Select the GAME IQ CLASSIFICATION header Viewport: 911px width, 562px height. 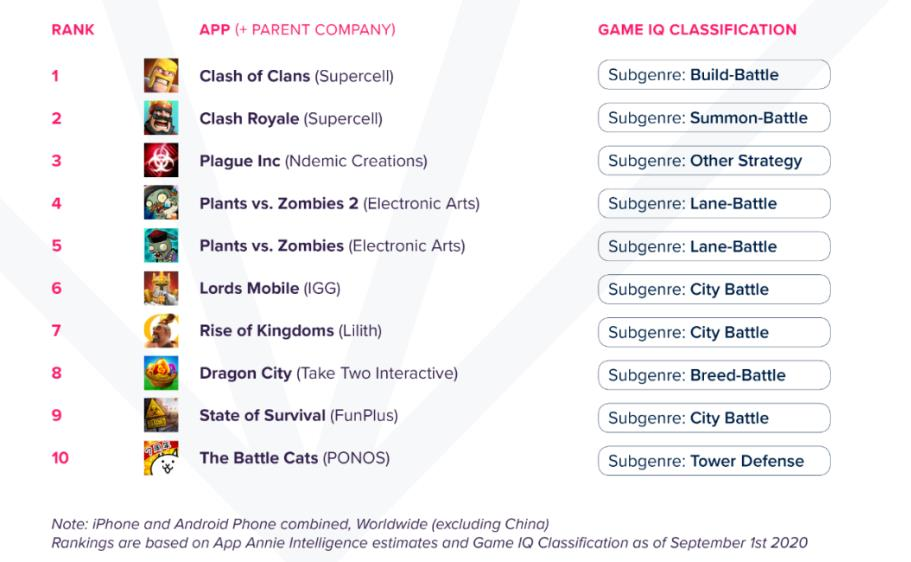[x=697, y=30]
